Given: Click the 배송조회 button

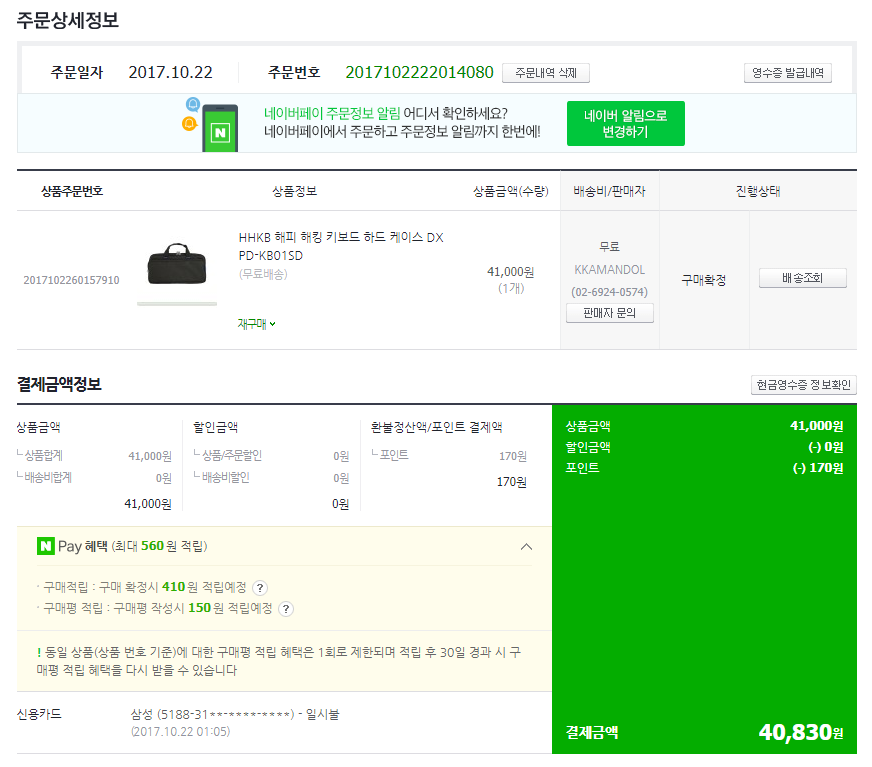Looking at the screenshot, I should click(802, 278).
